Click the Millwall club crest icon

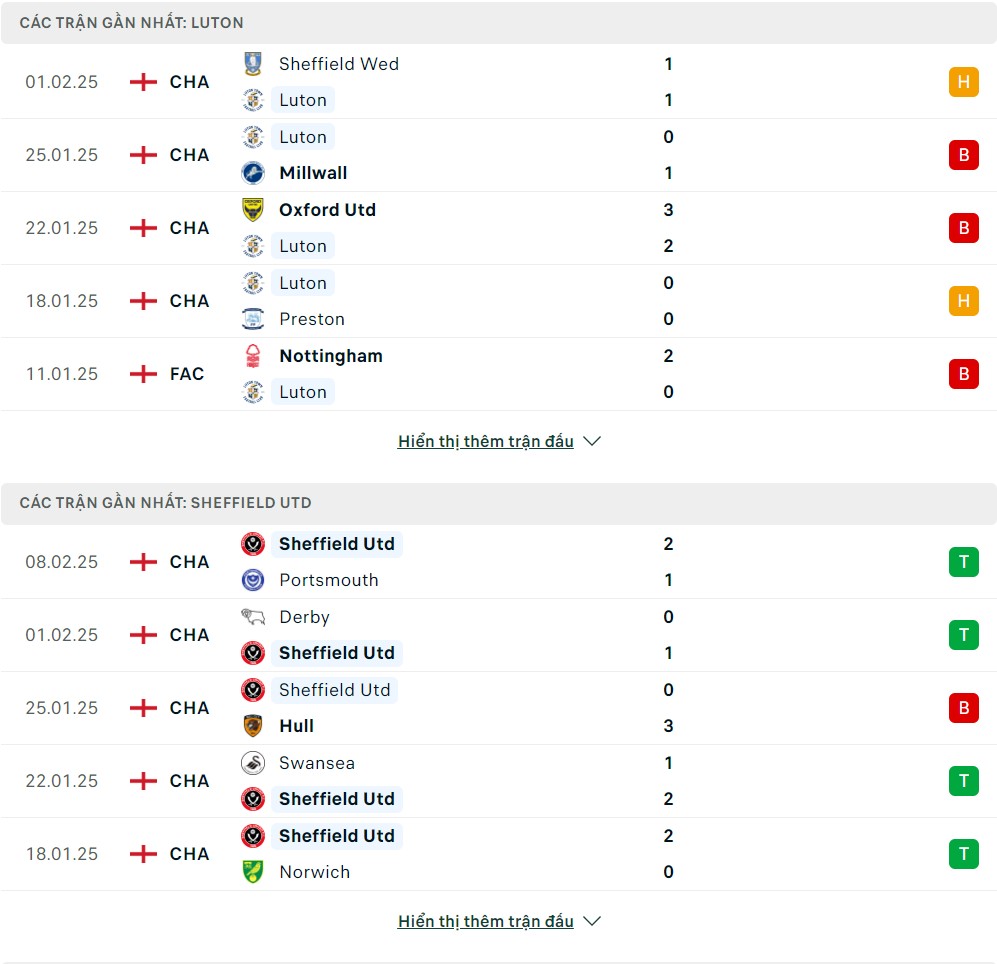pyautogui.click(x=253, y=173)
